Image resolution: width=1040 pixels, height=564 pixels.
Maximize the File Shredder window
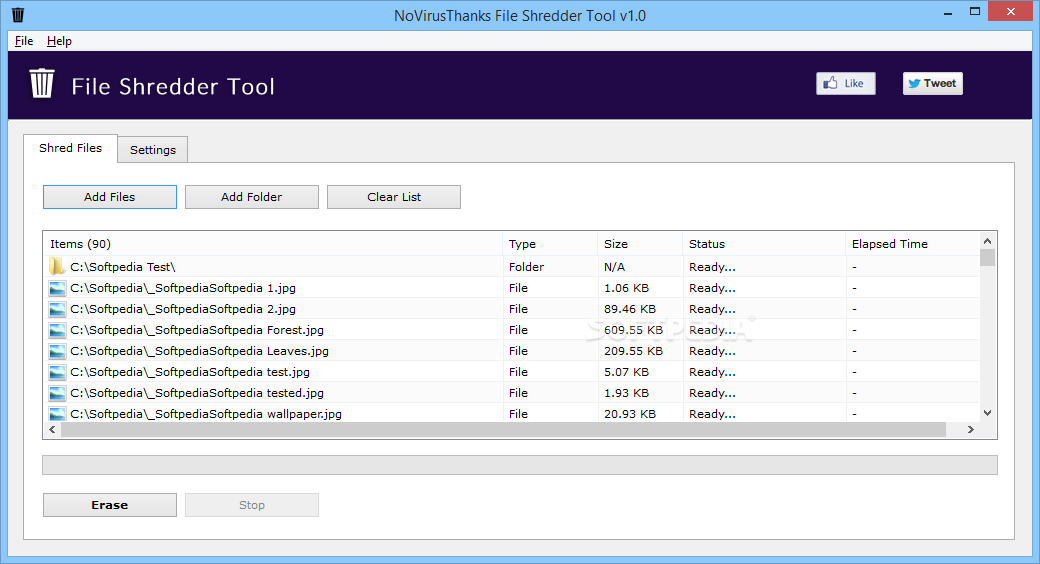tap(974, 11)
